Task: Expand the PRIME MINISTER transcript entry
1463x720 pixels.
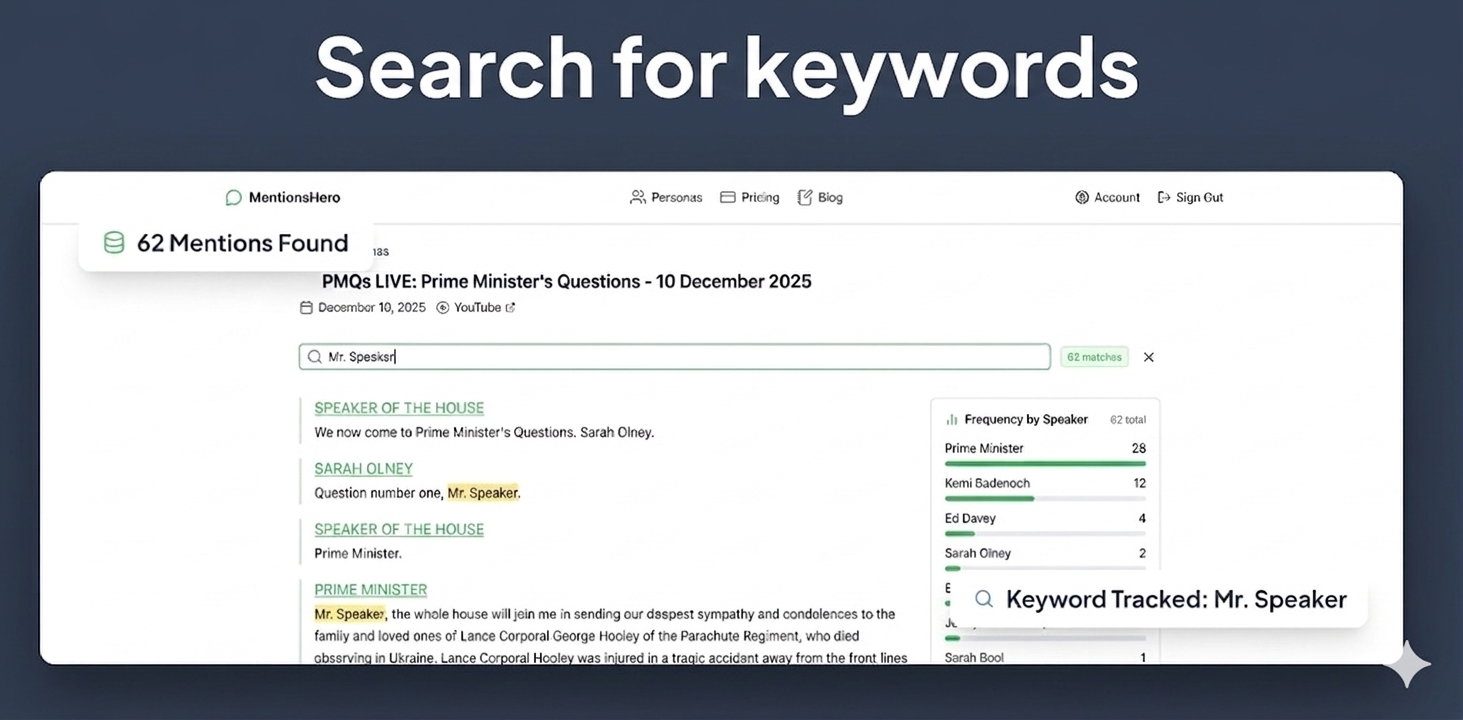Action: point(371,589)
